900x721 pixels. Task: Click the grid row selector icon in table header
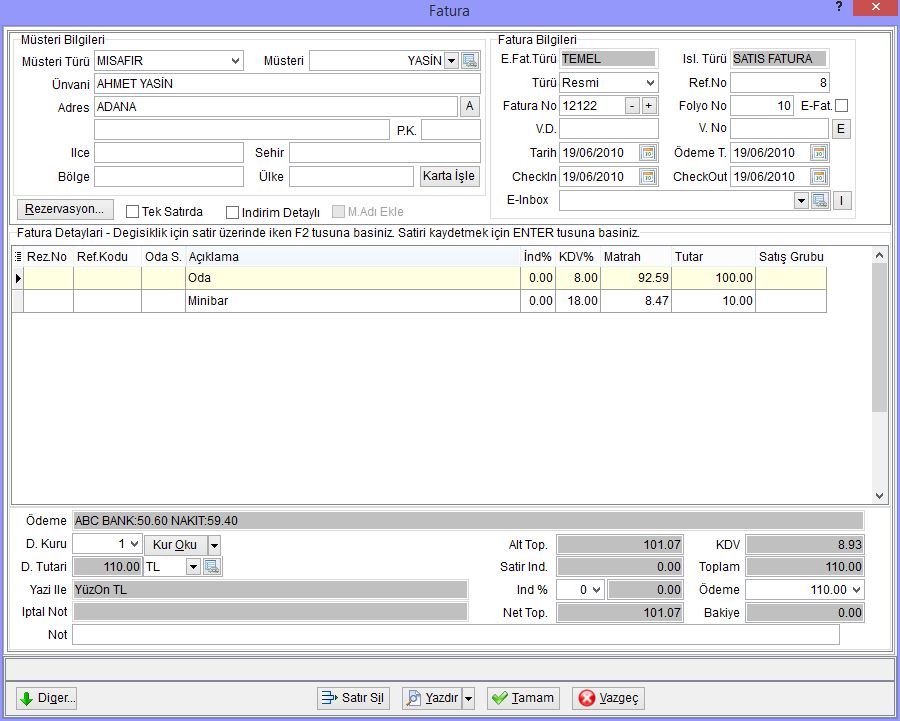tap(18, 257)
